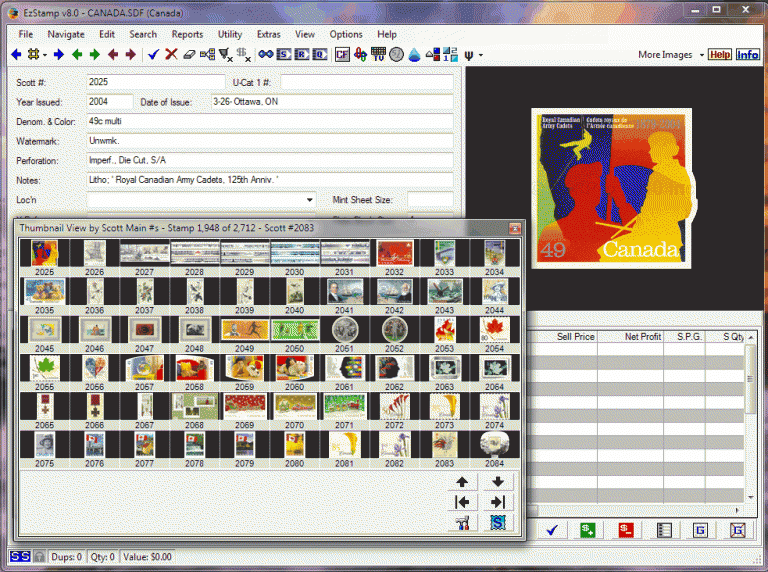Click the green dollar plus icon
This screenshot has width=768, height=572.
(588, 530)
